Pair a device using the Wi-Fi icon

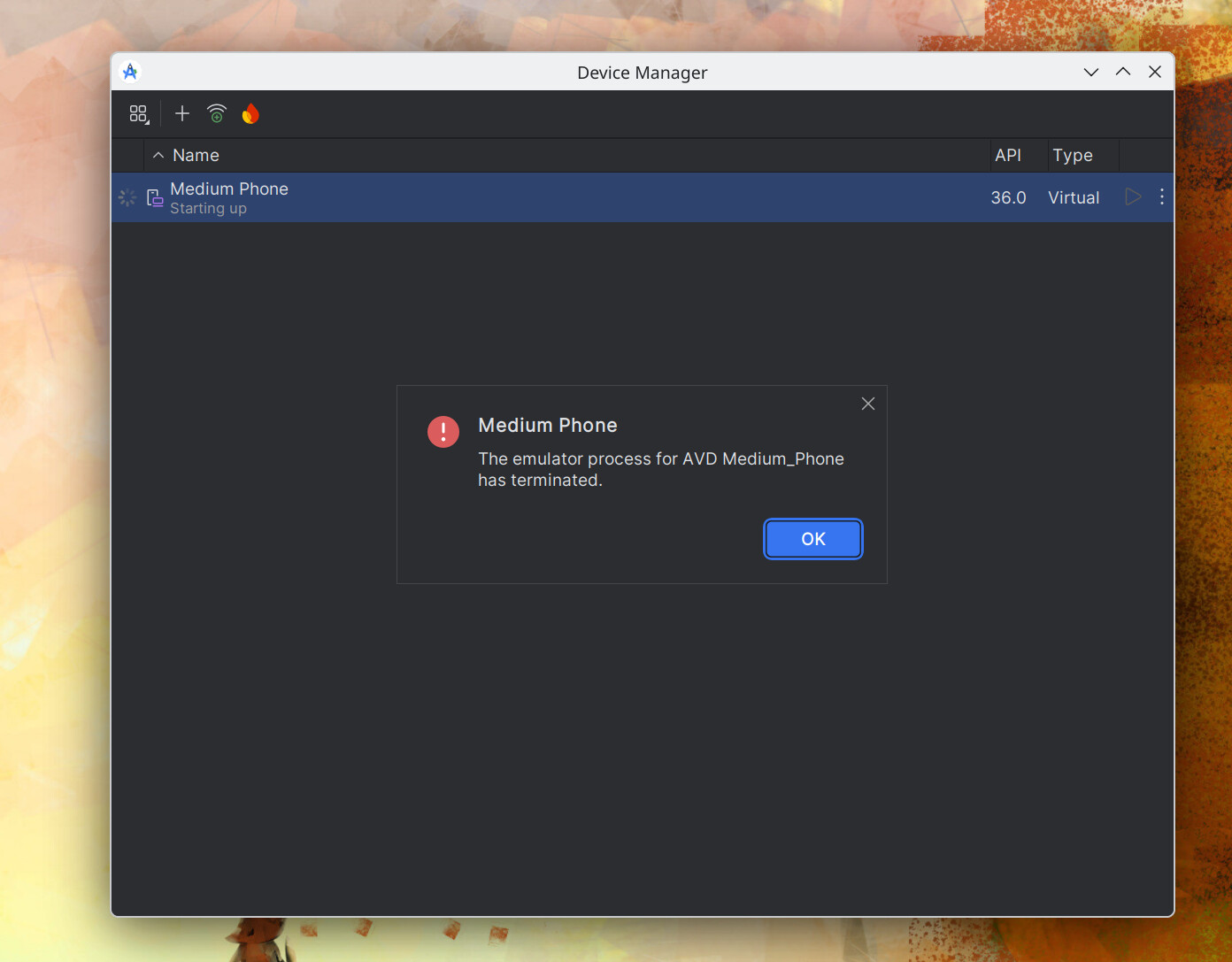click(x=217, y=113)
